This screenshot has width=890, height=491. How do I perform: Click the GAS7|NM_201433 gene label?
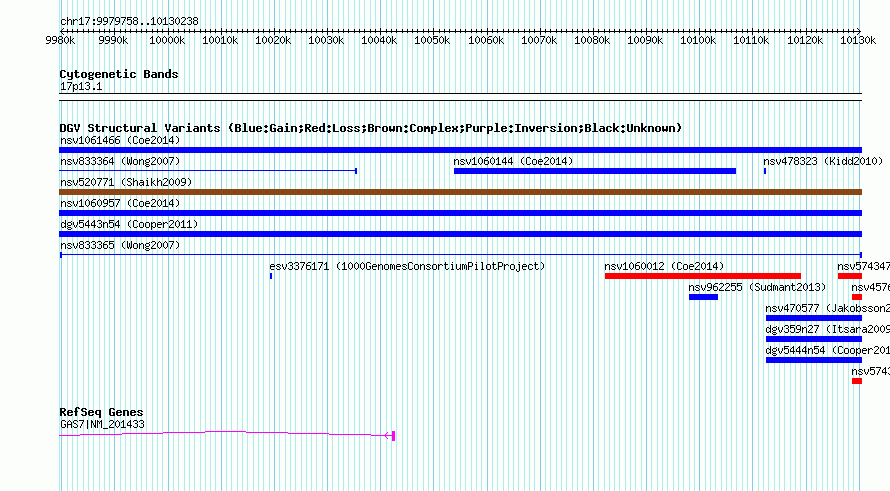coord(102,424)
